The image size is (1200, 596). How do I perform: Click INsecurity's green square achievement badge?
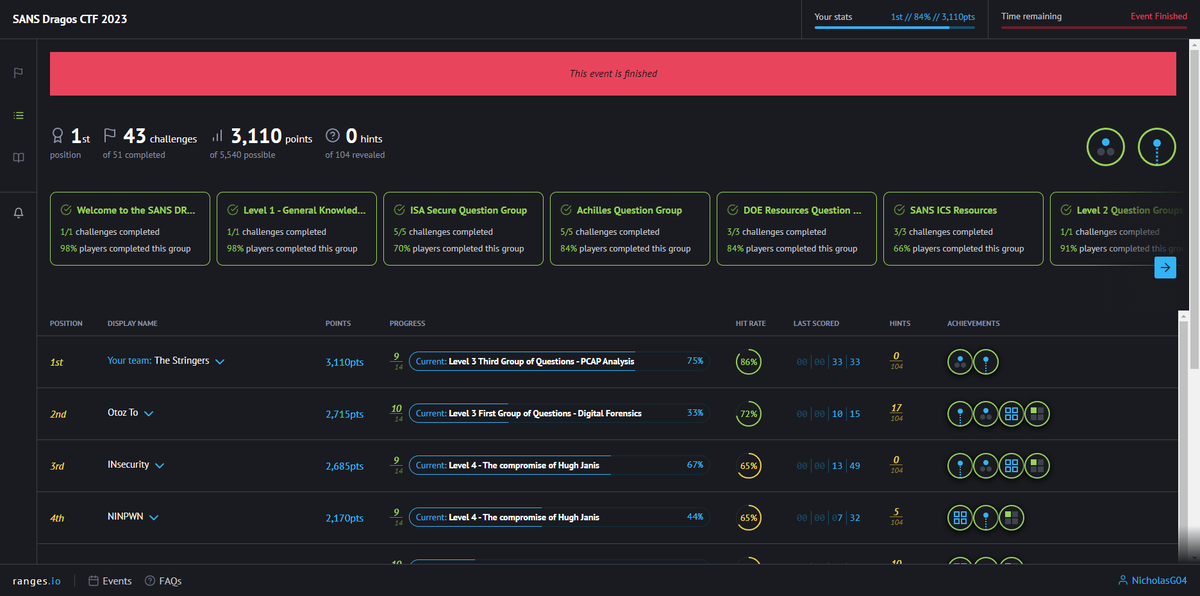click(x=1038, y=465)
